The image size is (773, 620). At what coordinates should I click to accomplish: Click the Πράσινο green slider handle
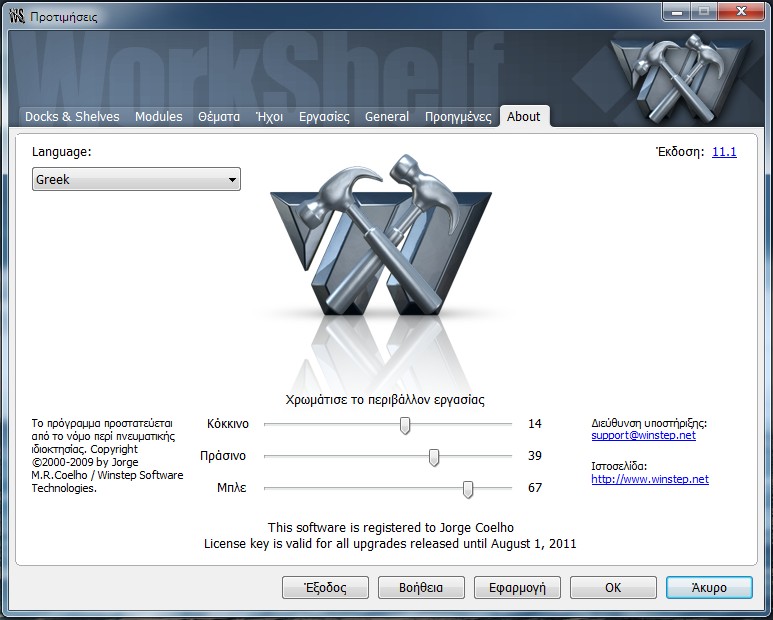pos(434,457)
